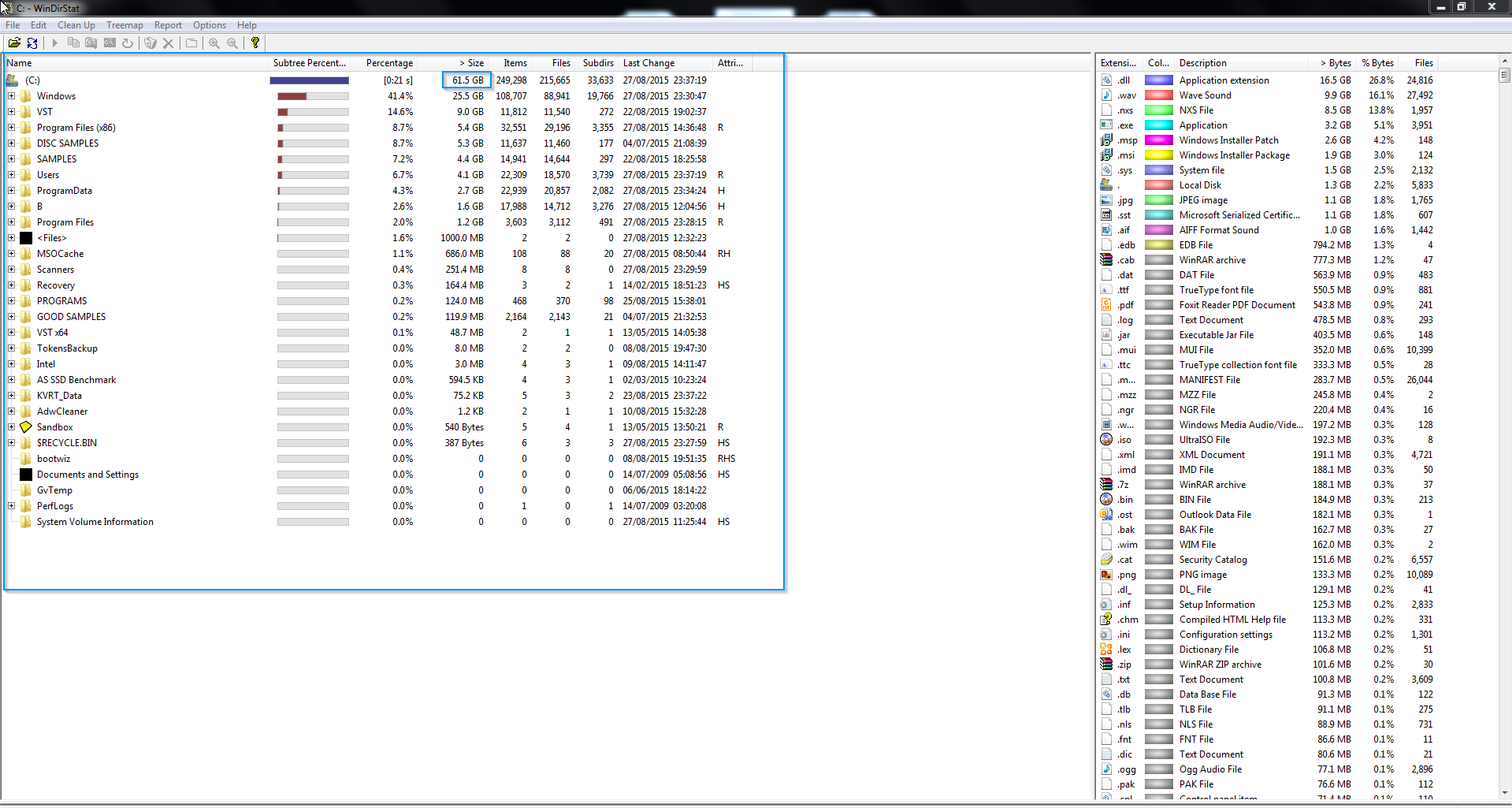Expand the Windows folder tree node
Image resolution: width=1512 pixels, height=808 pixels.
click(x=12, y=96)
